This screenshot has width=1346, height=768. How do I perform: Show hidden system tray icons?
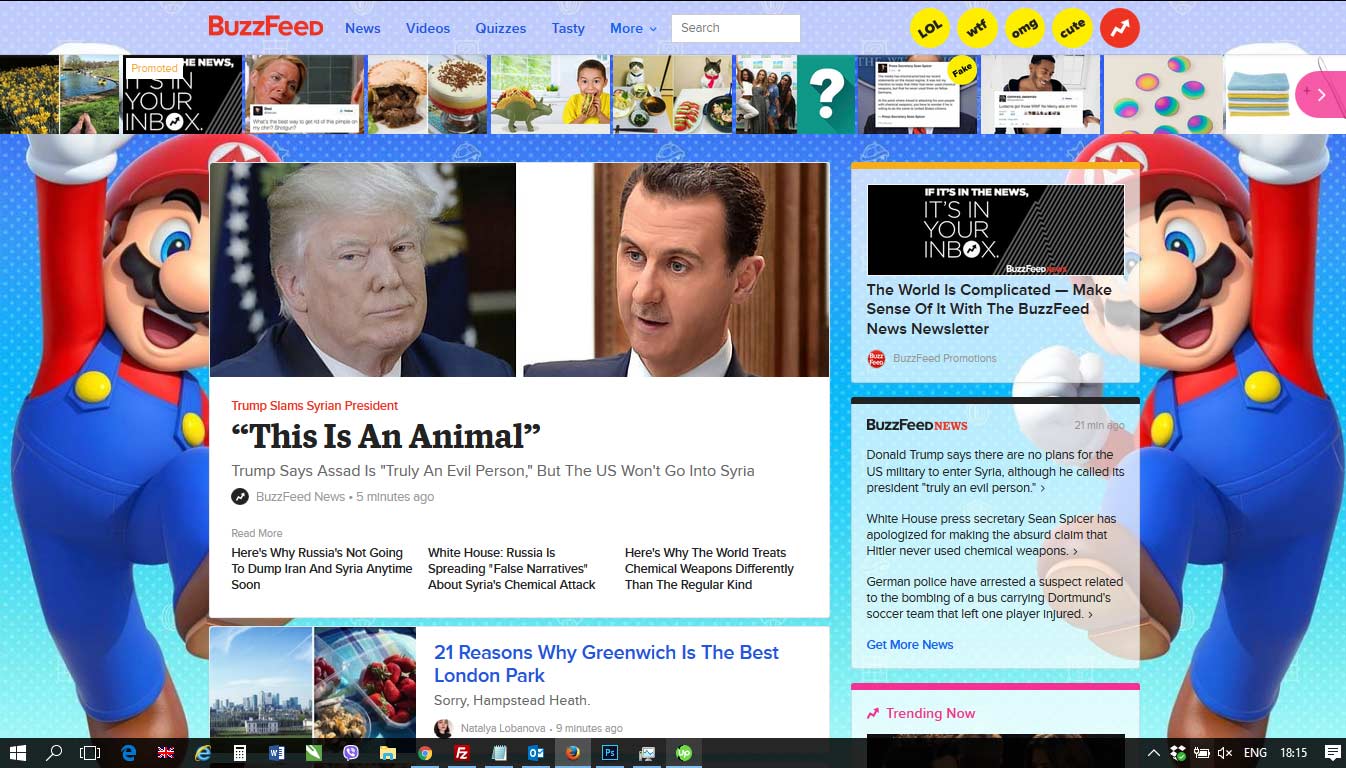tap(1153, 753)
